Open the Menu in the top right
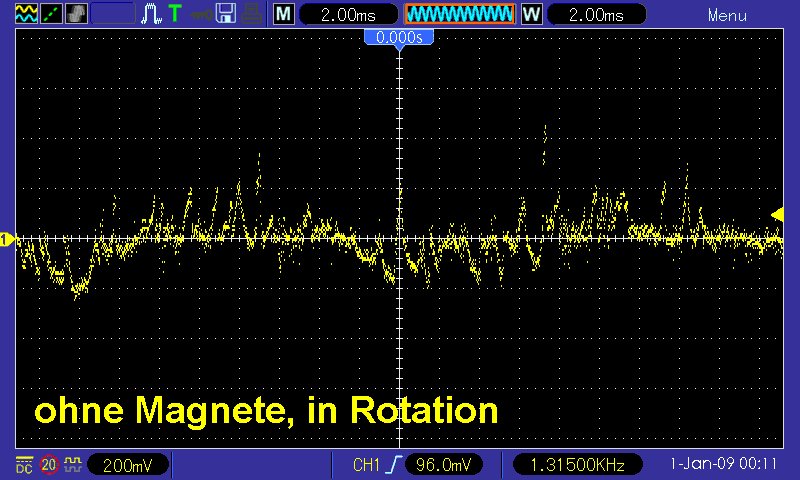The image size is (800, 480). click(x=727, y=15)
